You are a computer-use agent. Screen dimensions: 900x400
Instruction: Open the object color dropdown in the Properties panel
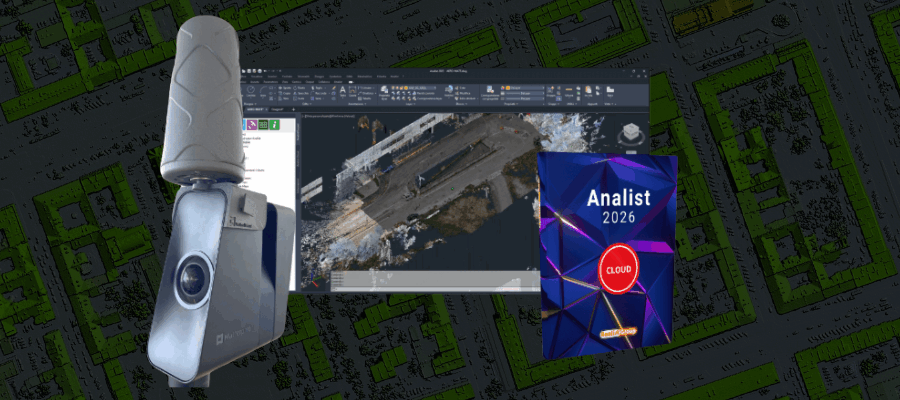point(525,88)
